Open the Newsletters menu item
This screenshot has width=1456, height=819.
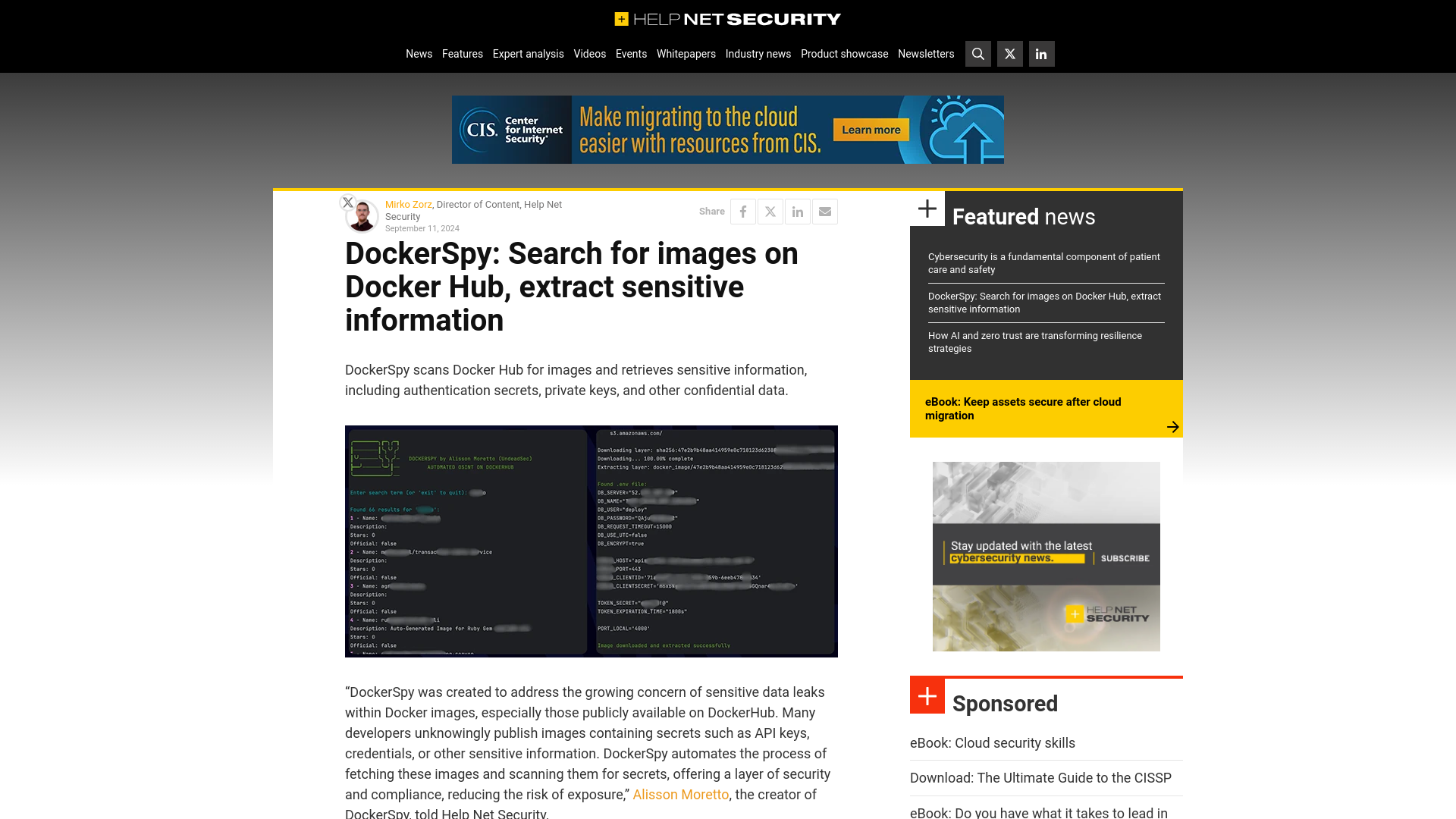coord(926,54)
